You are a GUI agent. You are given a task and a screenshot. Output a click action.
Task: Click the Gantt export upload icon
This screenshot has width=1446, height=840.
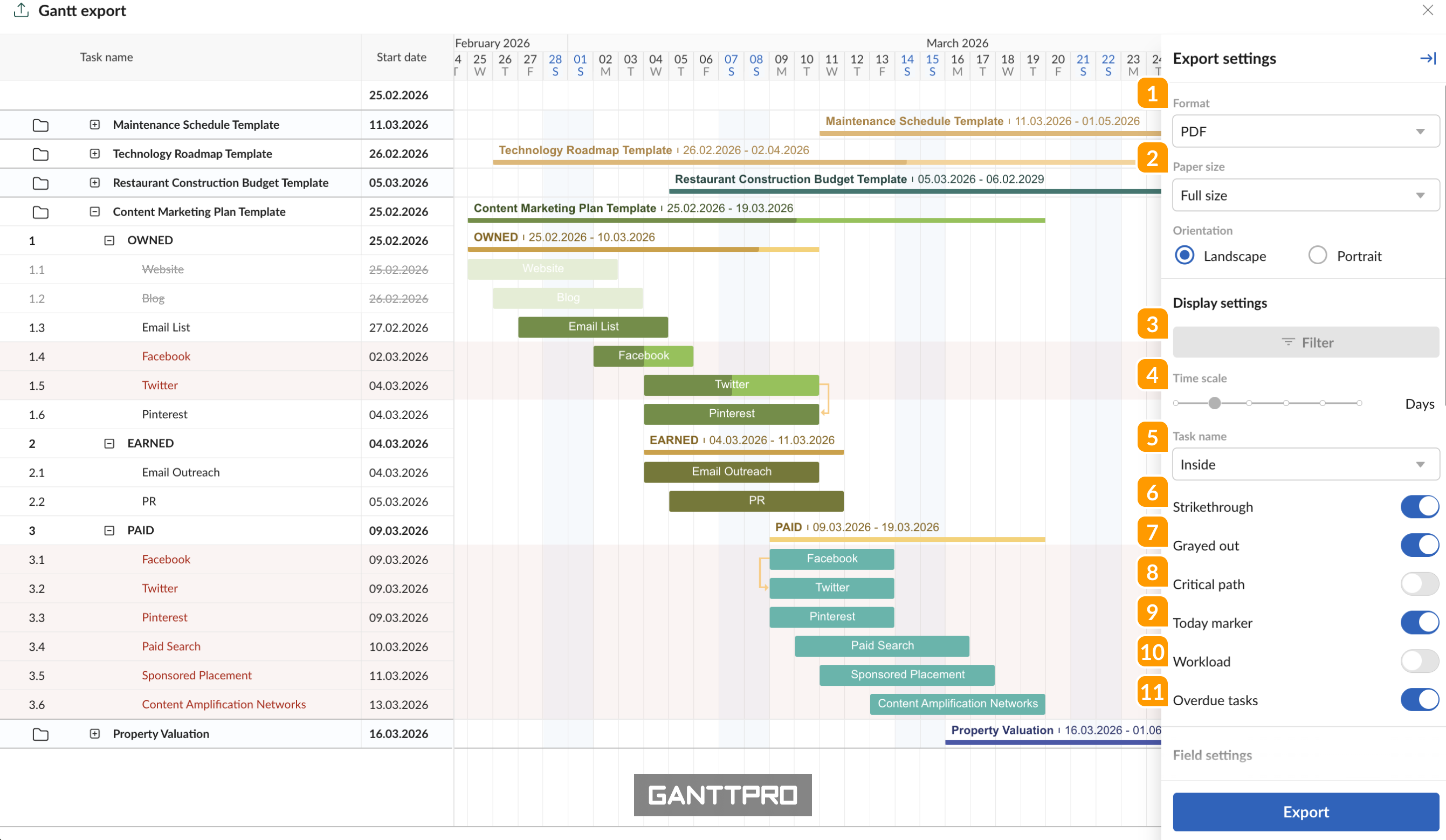click(x=21, y=10)
